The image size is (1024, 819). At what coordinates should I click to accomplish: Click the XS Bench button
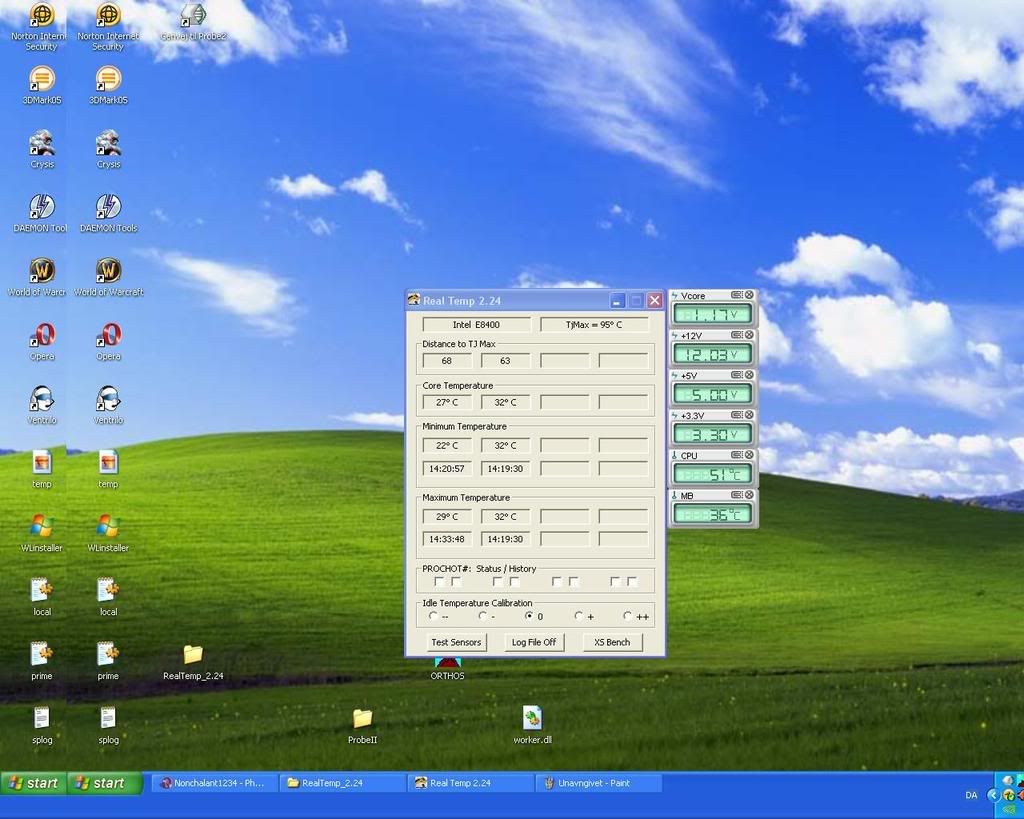(612, 642)
